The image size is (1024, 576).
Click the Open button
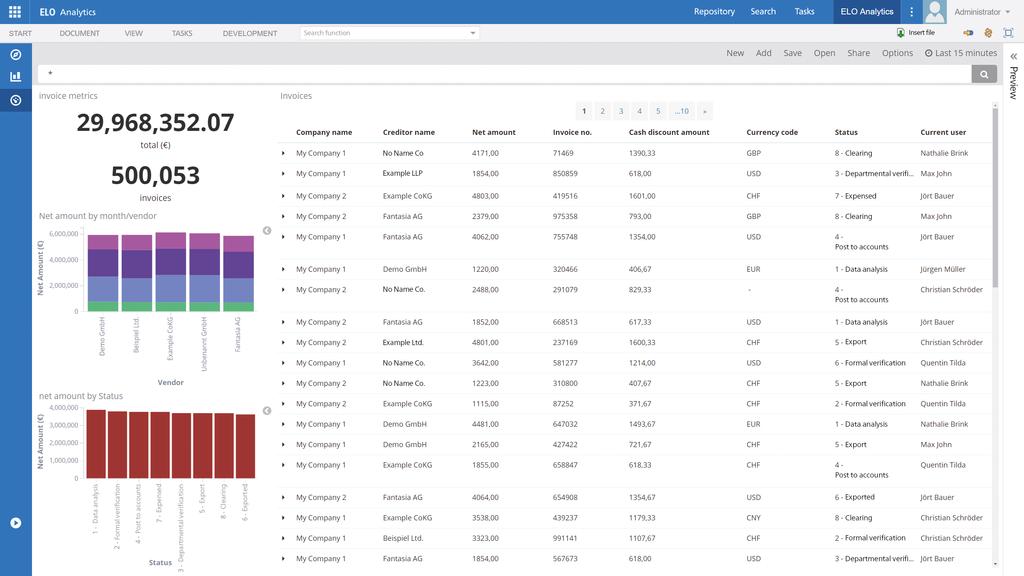point(824,53)
